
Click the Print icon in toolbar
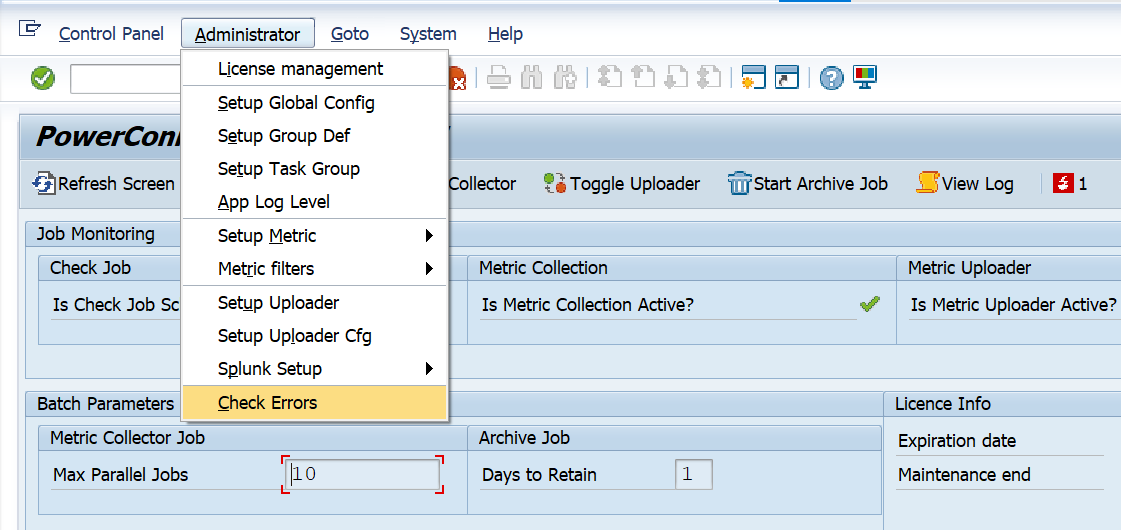tap(499, 78)
